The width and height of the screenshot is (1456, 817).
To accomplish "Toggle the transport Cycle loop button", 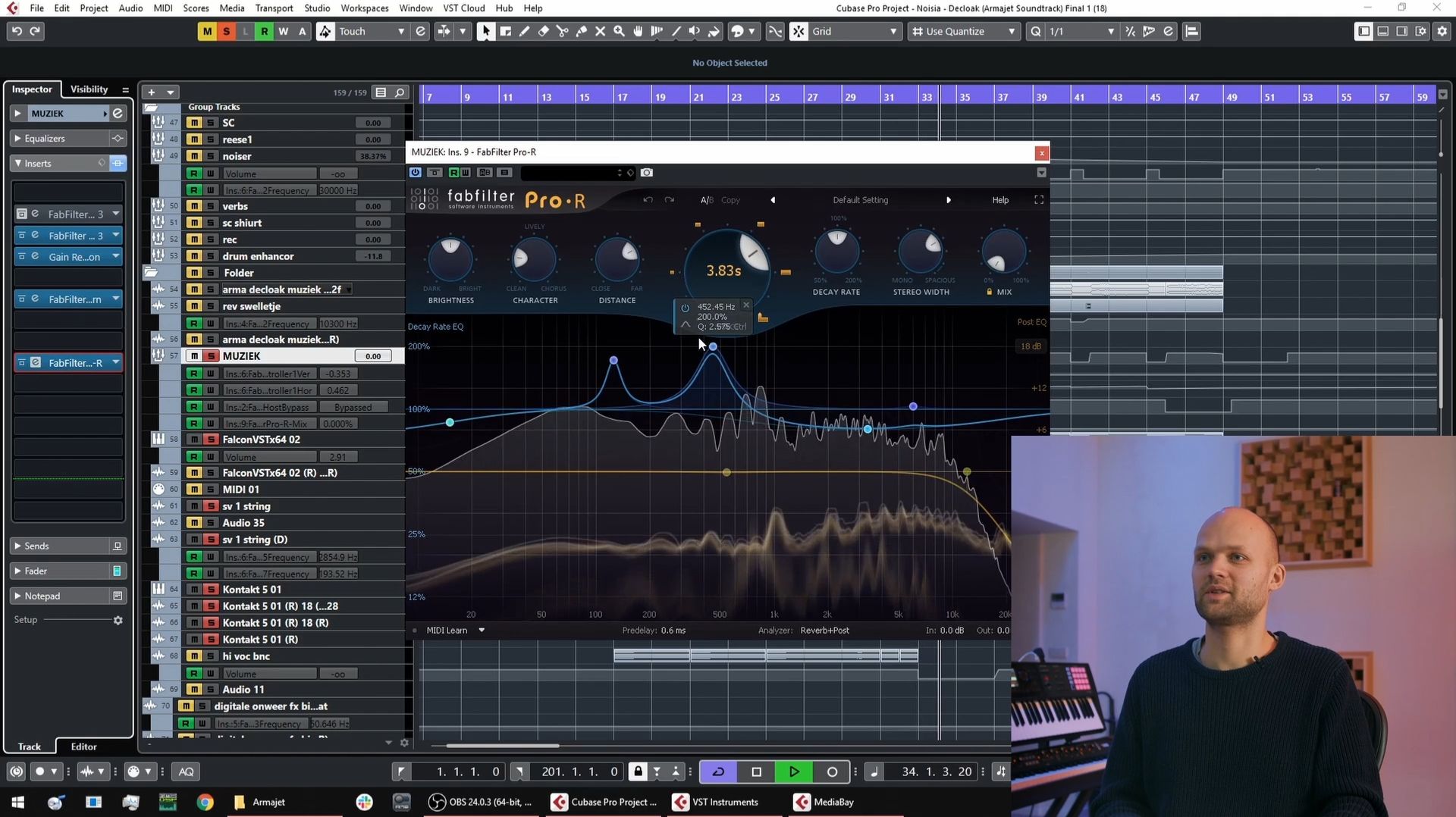I will click(718, 772).
